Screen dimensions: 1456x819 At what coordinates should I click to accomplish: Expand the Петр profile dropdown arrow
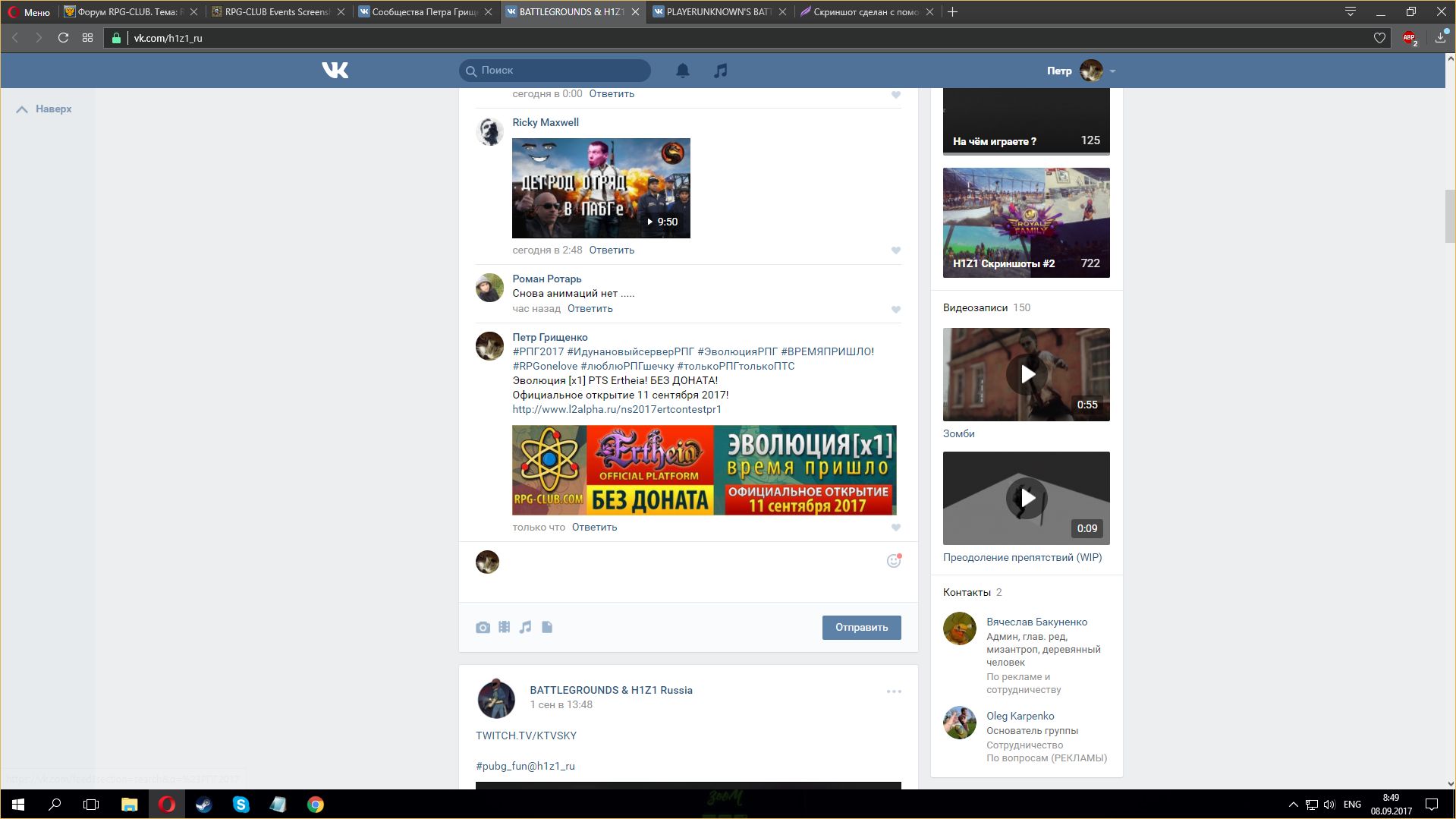1112,71
